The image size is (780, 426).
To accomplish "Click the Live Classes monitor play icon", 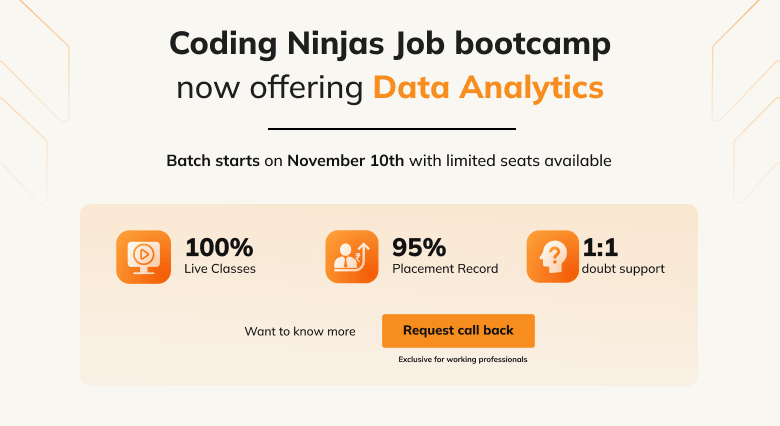I will (143, 257).
